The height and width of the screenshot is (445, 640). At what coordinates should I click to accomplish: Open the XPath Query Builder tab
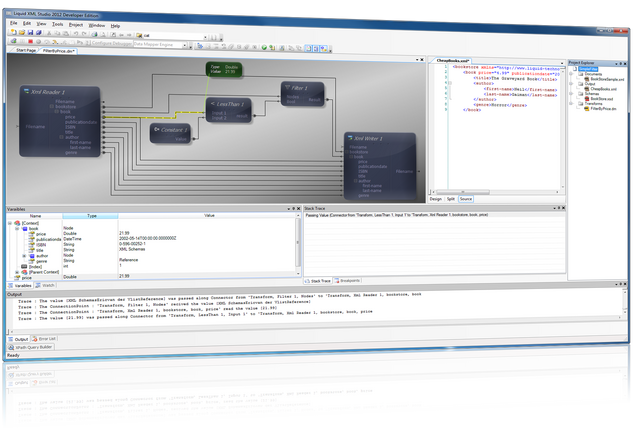pyautogui.click(x=31, y=347)
